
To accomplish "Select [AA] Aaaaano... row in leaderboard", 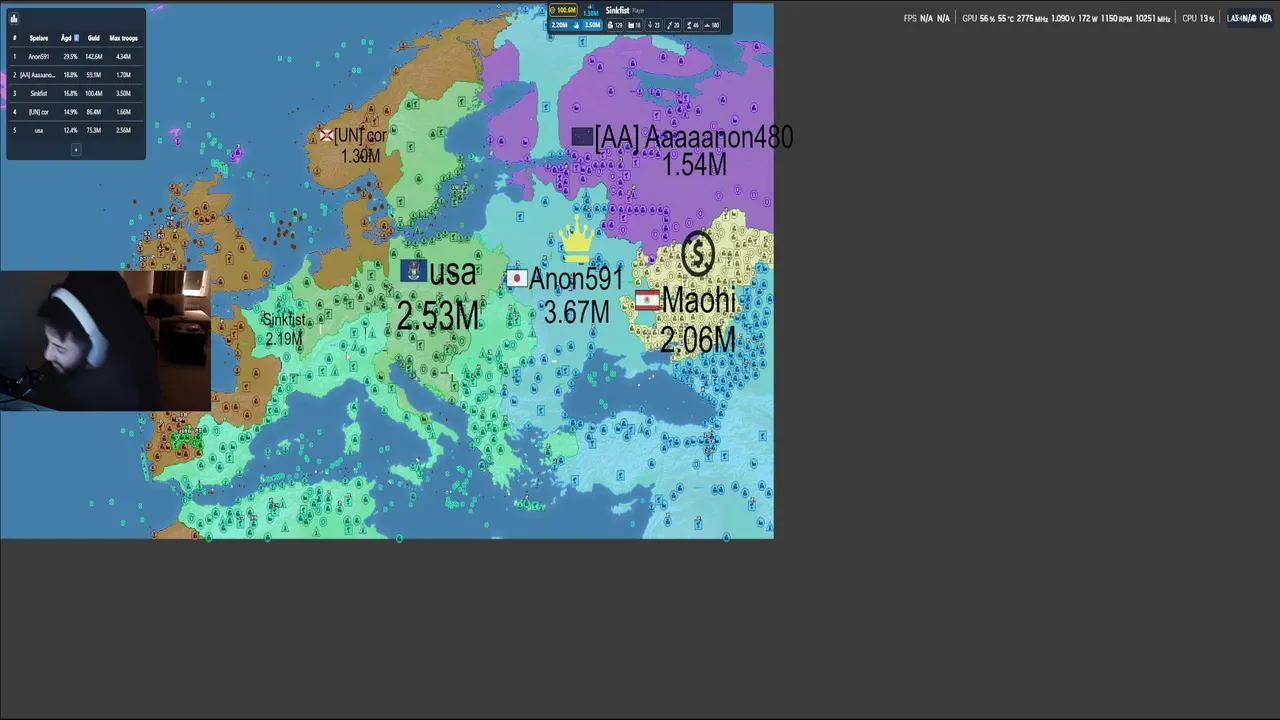I will point(76,75).
